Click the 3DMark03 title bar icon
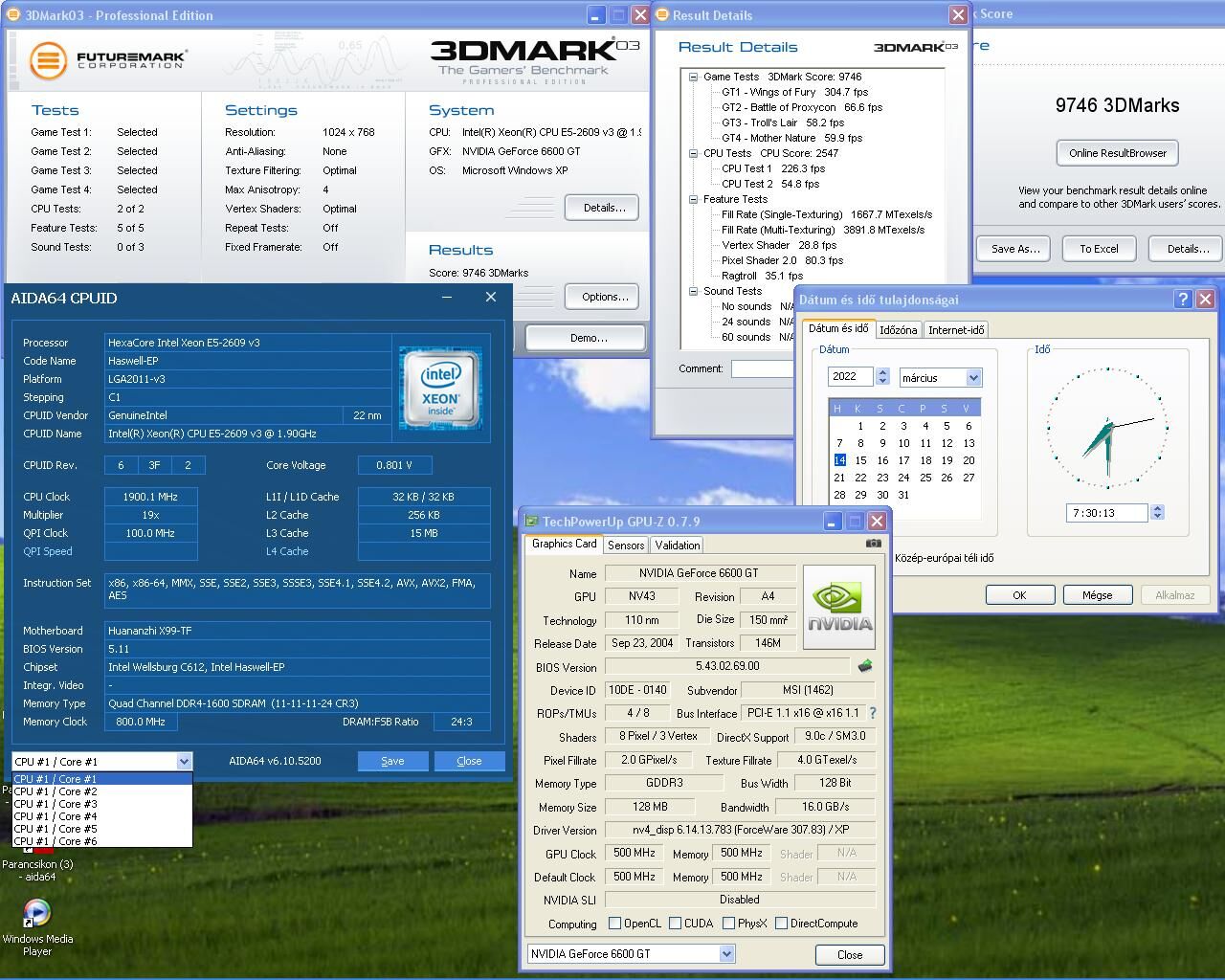The height and width of the screenshot is (980, 1225). (12, 15)
